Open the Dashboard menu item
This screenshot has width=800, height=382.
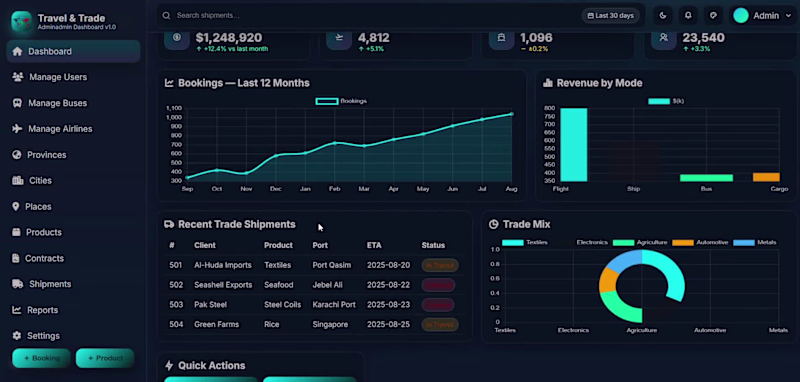click(x=73, y=51)
